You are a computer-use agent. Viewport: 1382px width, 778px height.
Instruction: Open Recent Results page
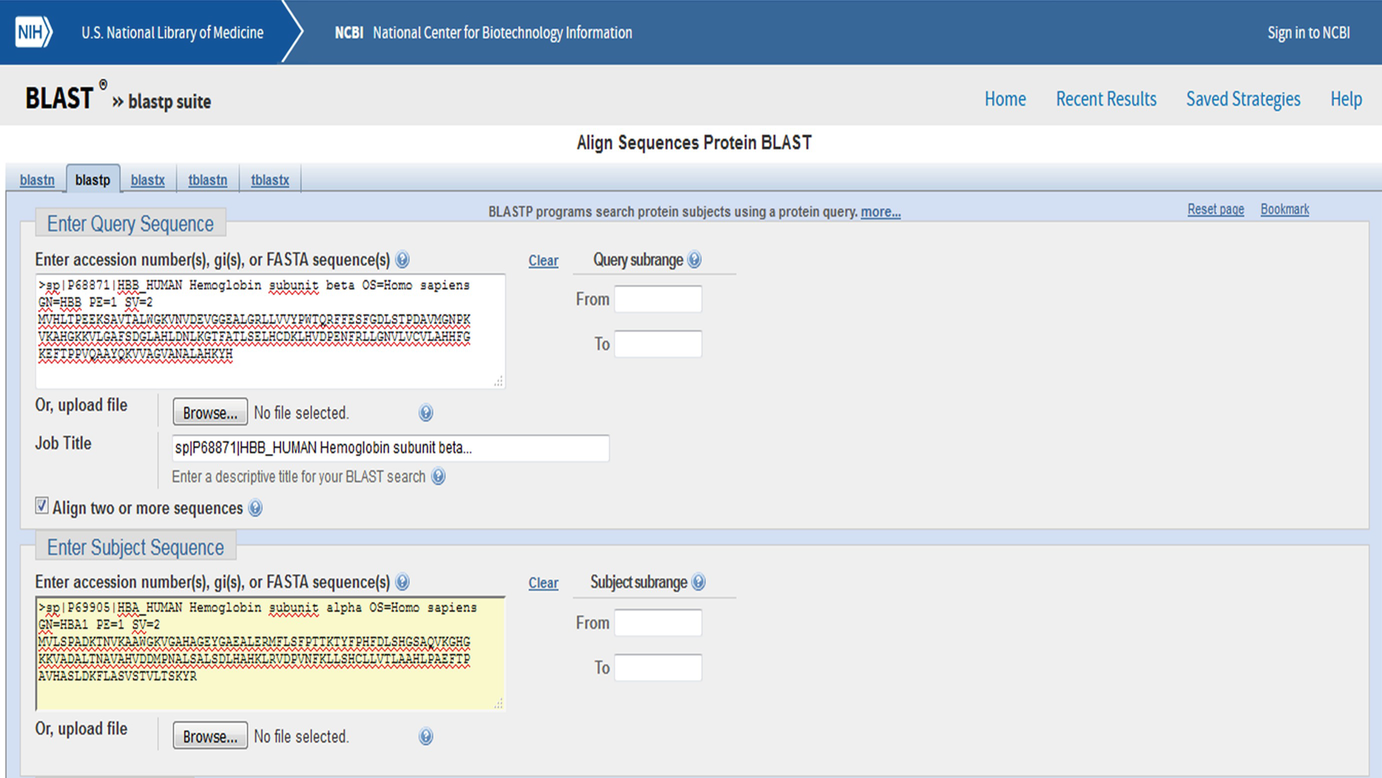click(x=1106, y=99)
